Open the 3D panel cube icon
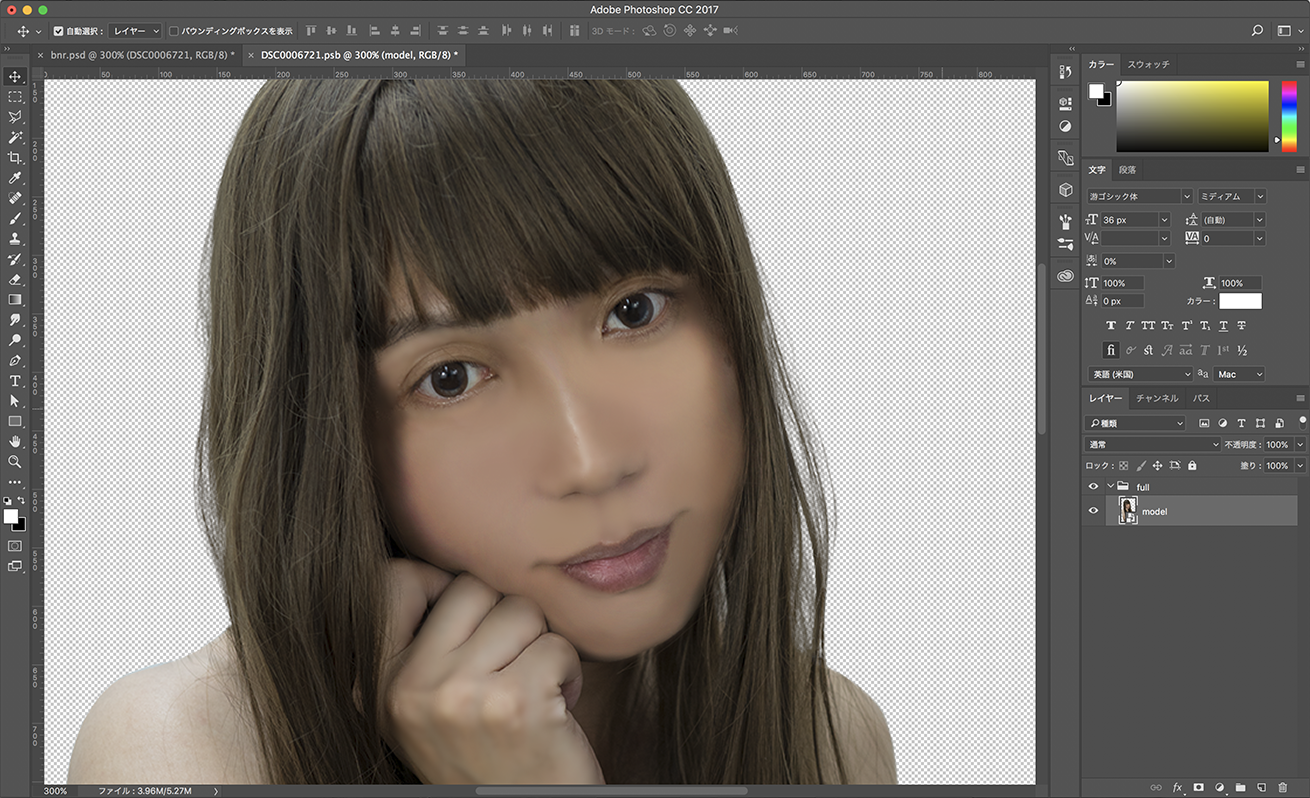The image size is (1310, 798). 1065,190
